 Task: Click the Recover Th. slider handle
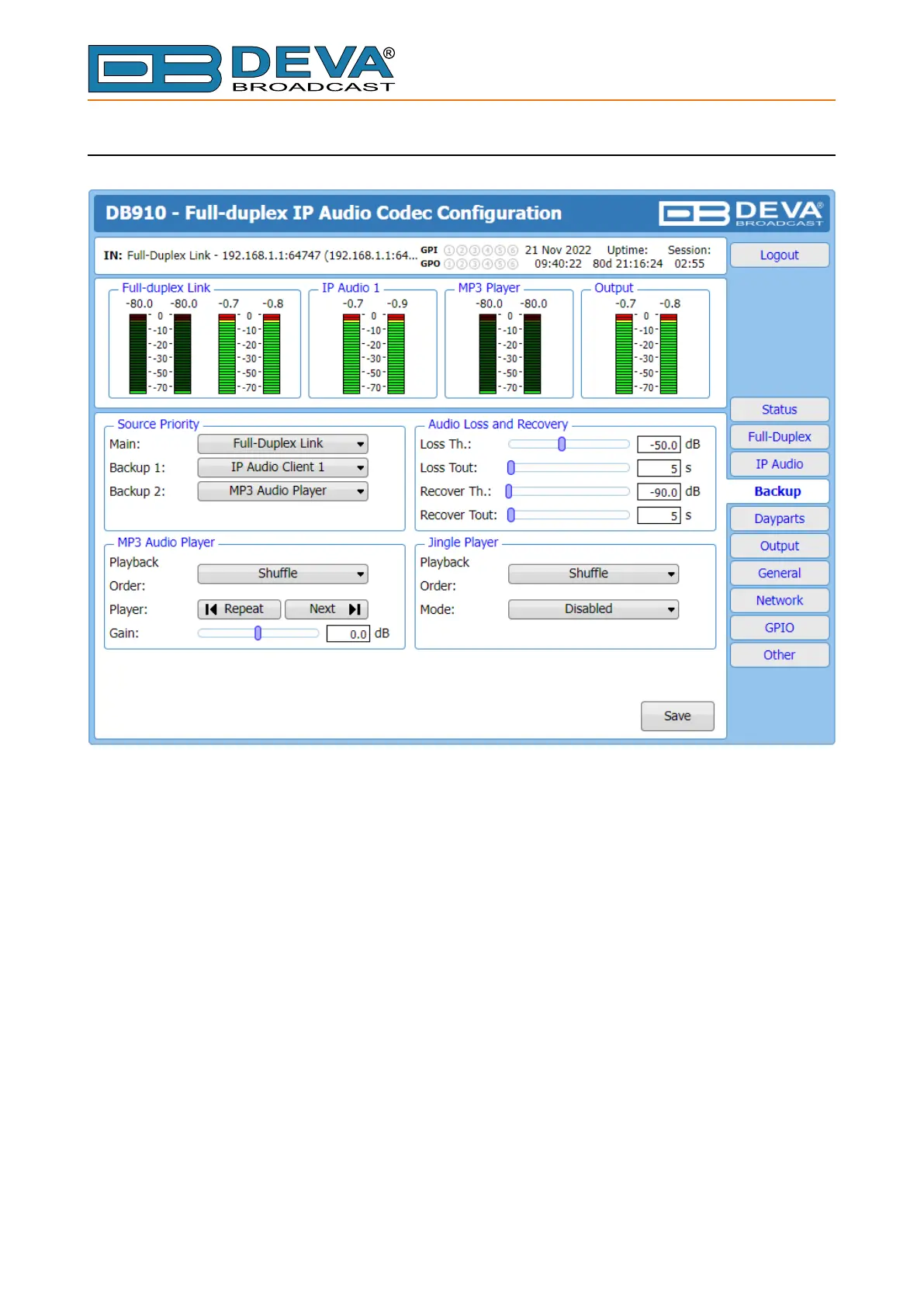[x=509, y=491]
